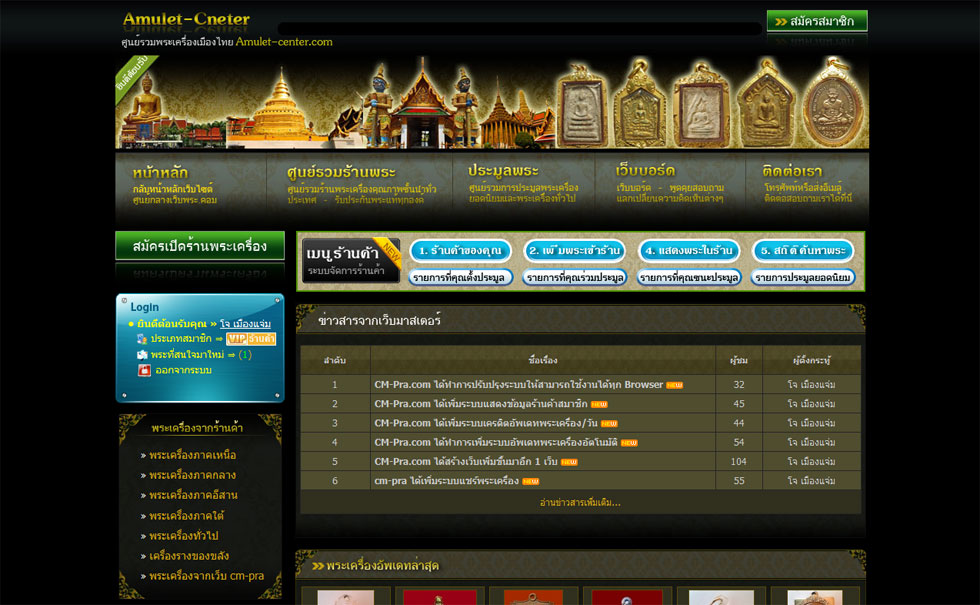
Task: Click the logout icon in Login panel
Action: tap(145, 371)
